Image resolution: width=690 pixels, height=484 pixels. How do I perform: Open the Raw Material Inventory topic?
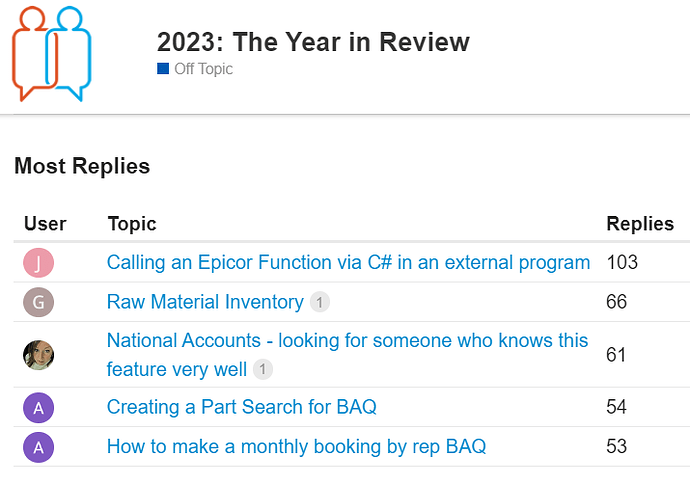(205, 302)
